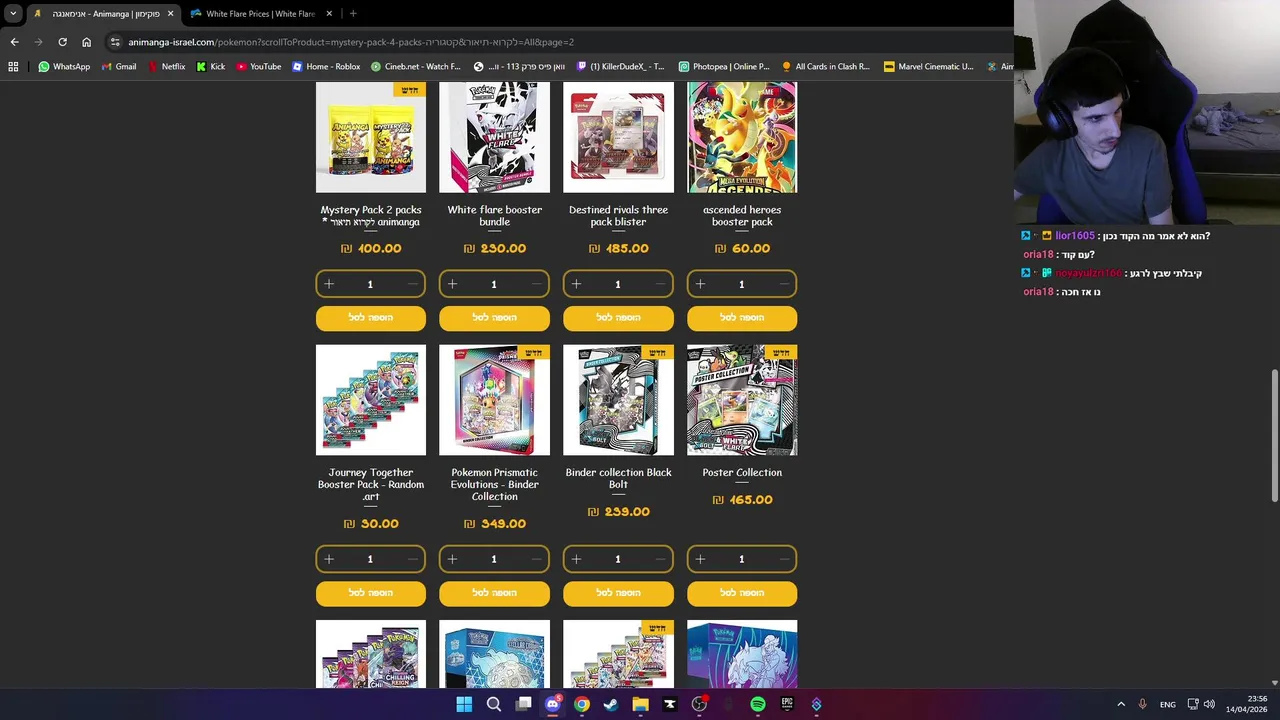Open OBS Studio from the taskbar
The width and height of the screenshot is (1280, 720).
(699, 704)
